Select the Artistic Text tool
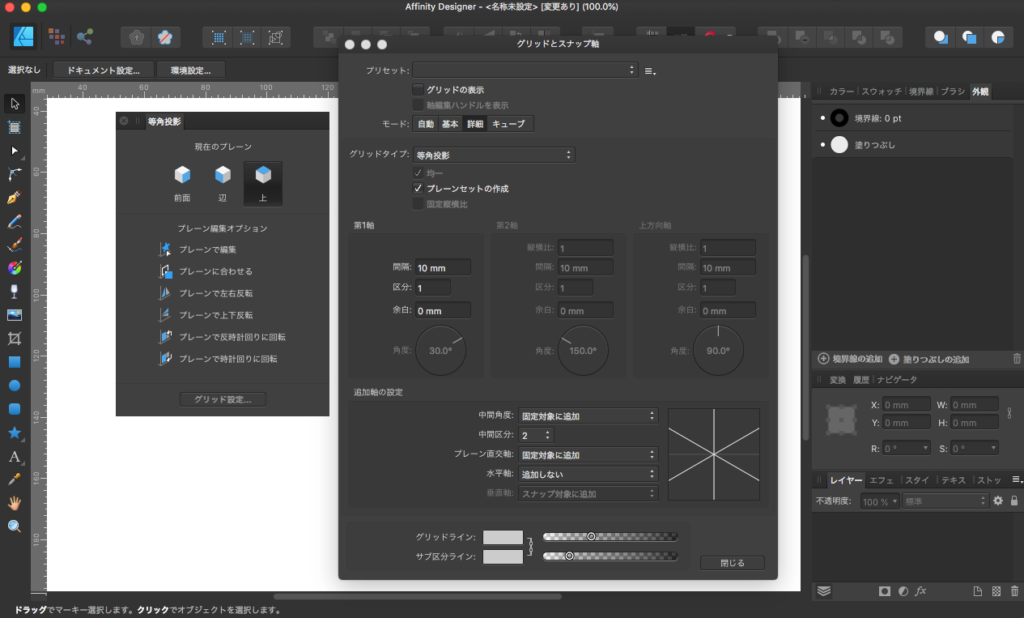 point(14,456)
